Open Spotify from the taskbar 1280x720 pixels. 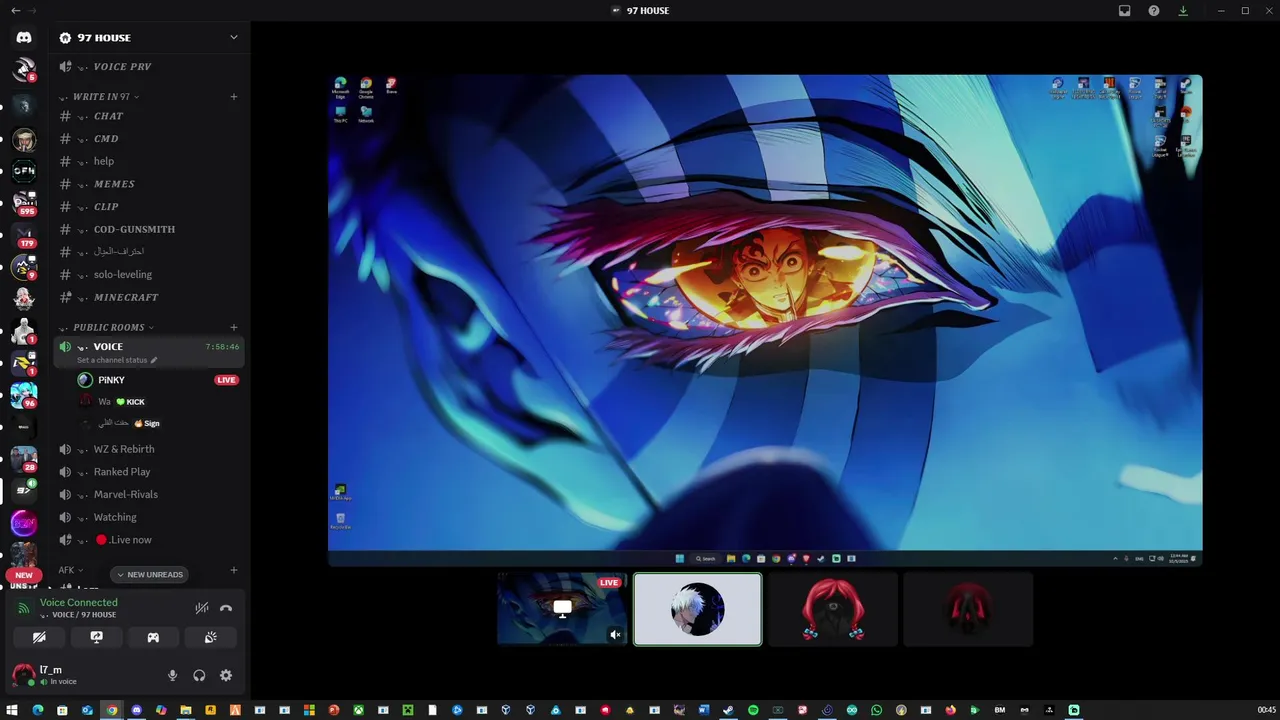(x=753, y=710)
